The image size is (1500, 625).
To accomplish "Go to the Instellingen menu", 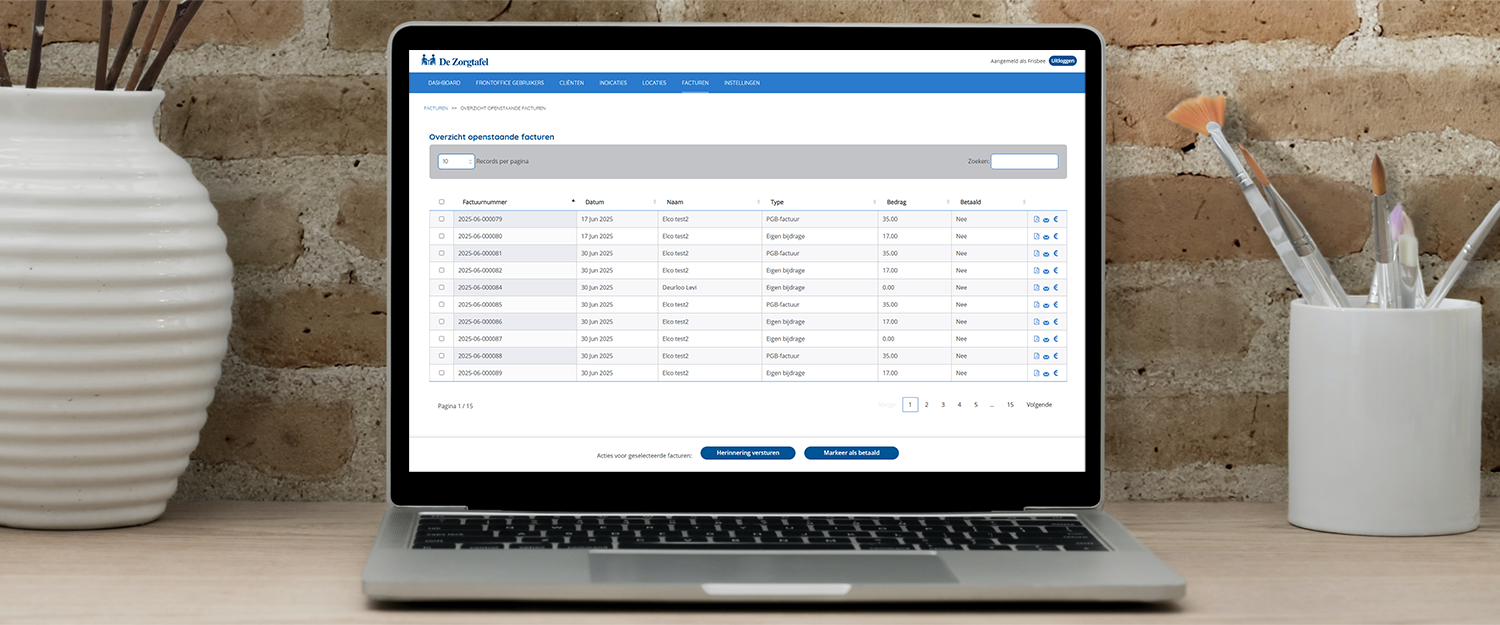I will pyautogui.click(x=741, y=83).
